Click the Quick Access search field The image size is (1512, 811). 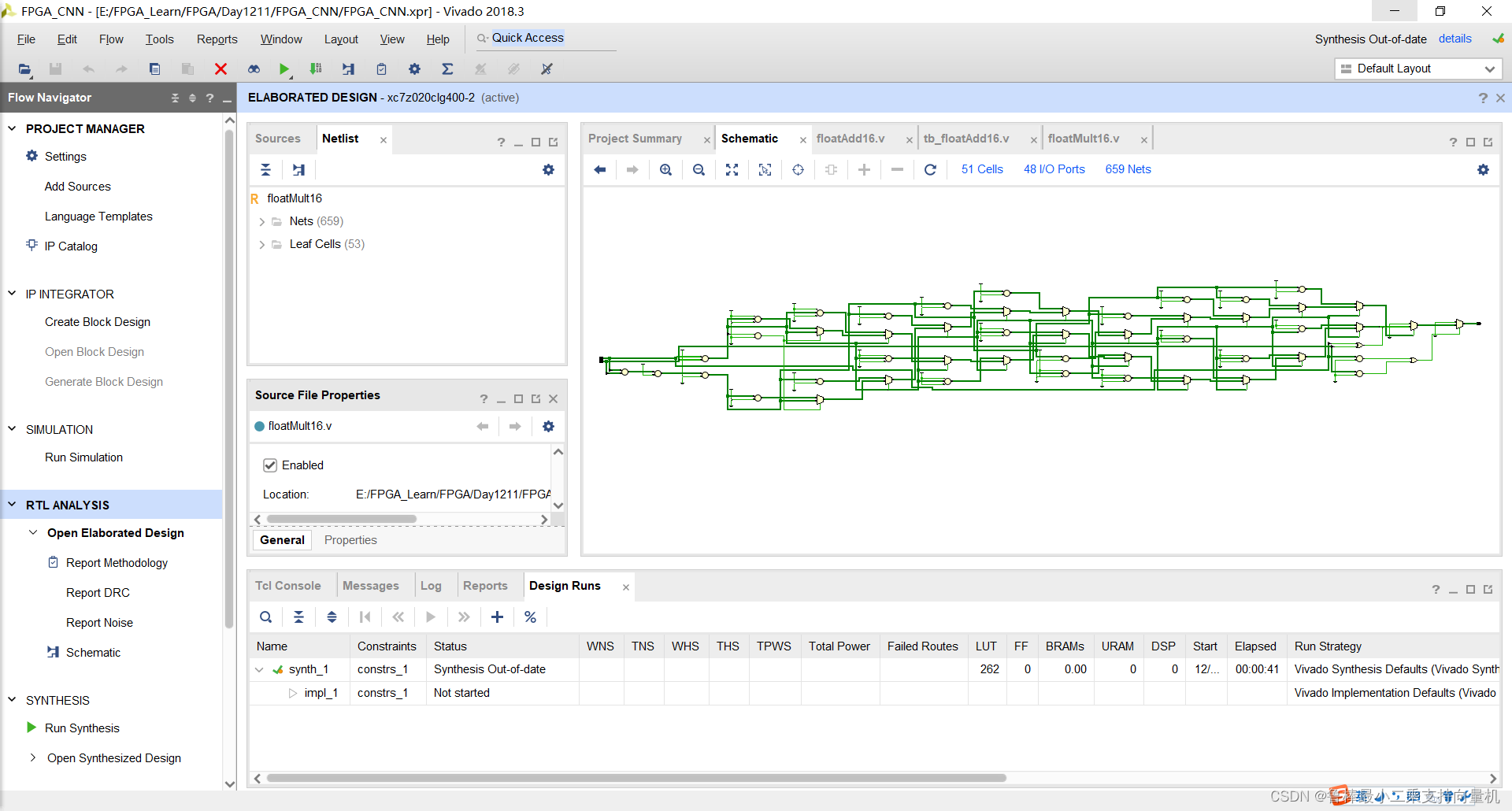click(x=546, y=38)
